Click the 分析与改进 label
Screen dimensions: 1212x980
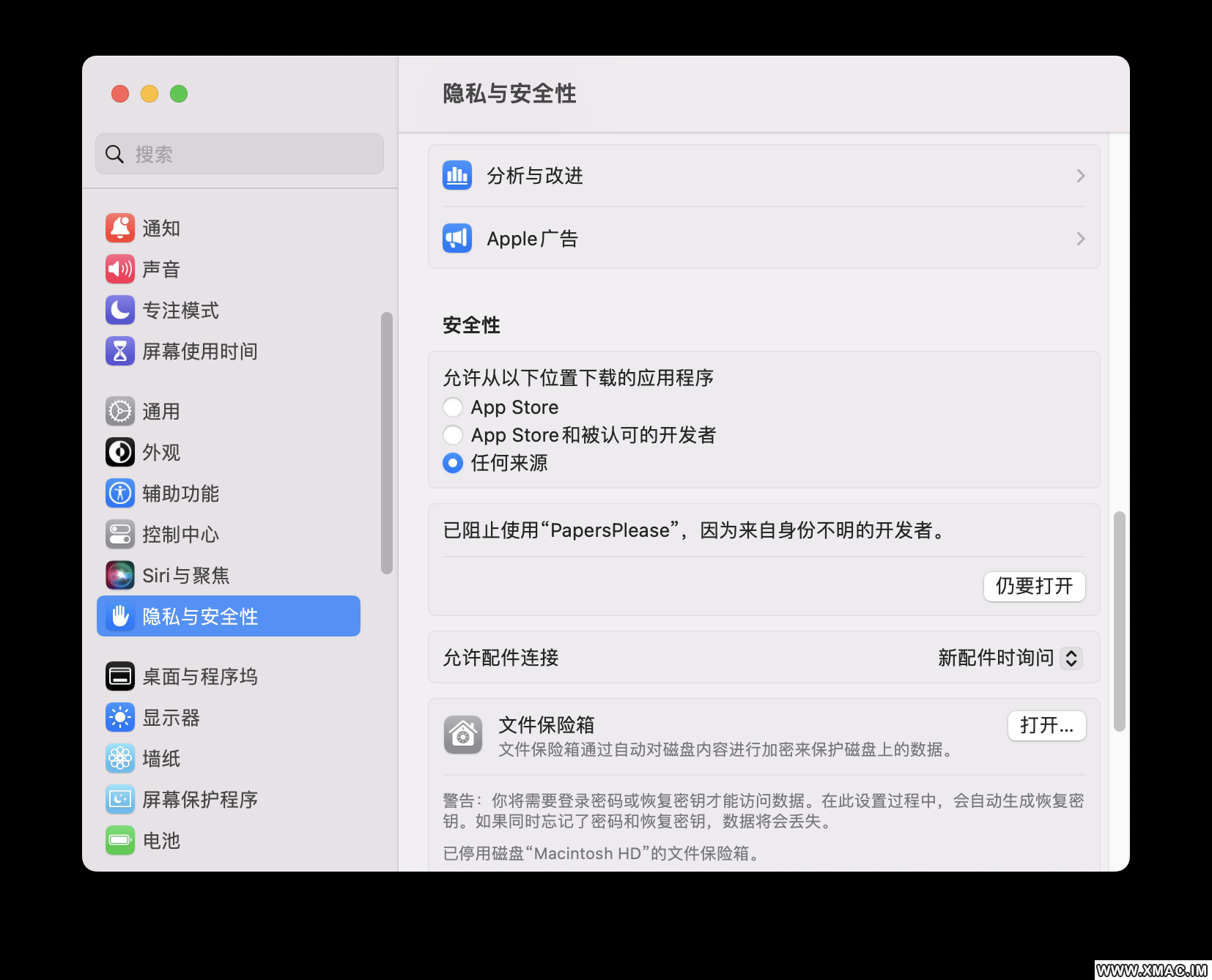(x=535, y=176)
